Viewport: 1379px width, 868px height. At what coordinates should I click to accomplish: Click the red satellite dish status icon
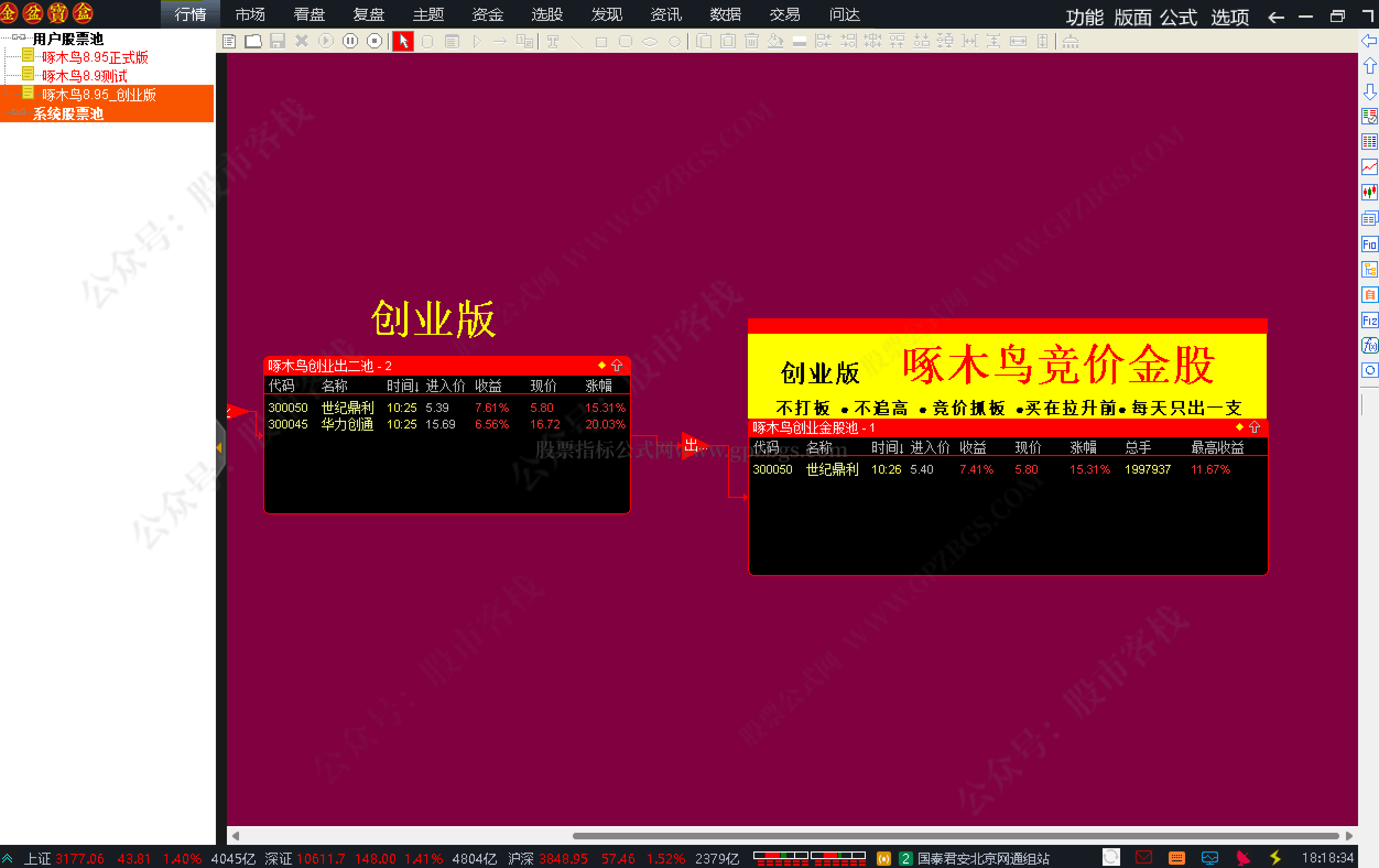(1243, 858)
